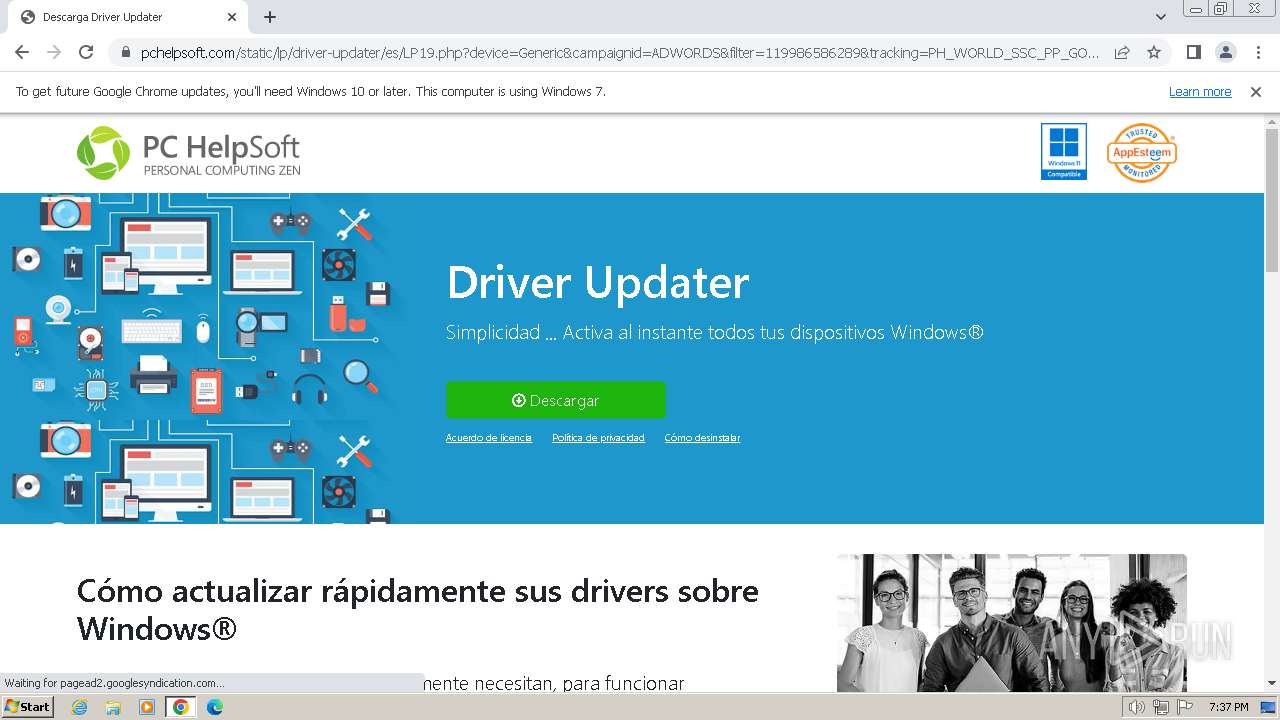Open the Chrome profile avatar
Screen dimensions: 1280x720
tap(1225, 52)
